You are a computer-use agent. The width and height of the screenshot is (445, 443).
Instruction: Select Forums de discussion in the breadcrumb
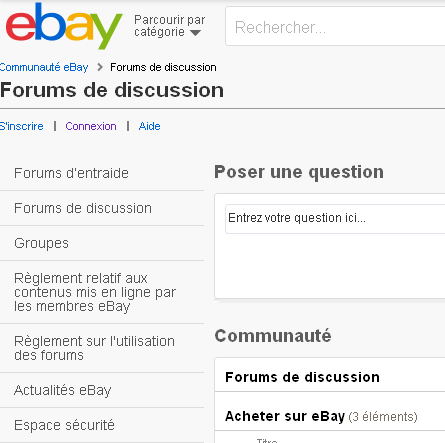click(163, 67)
